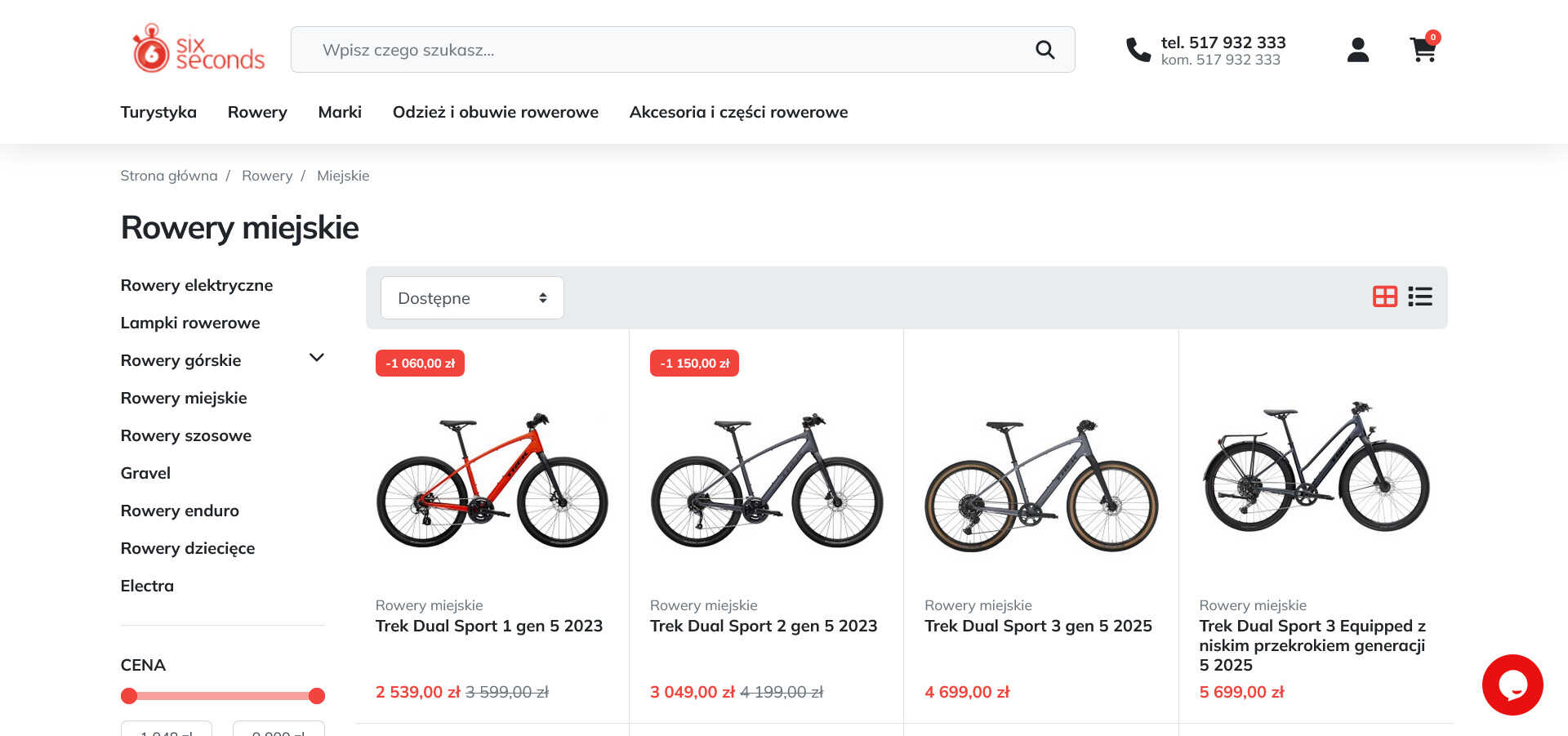Open Trek Dual Sport 3 gen 5 2025 title

1038,626
